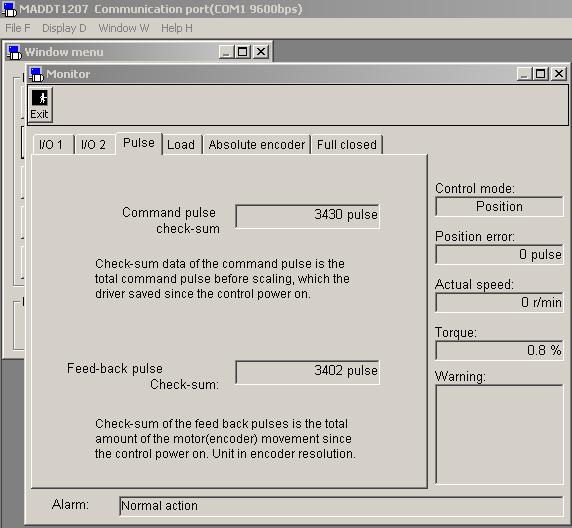Open the File menu
Image resolution: width=572 pixels, height=528 pixels.
tap(18, 28)
